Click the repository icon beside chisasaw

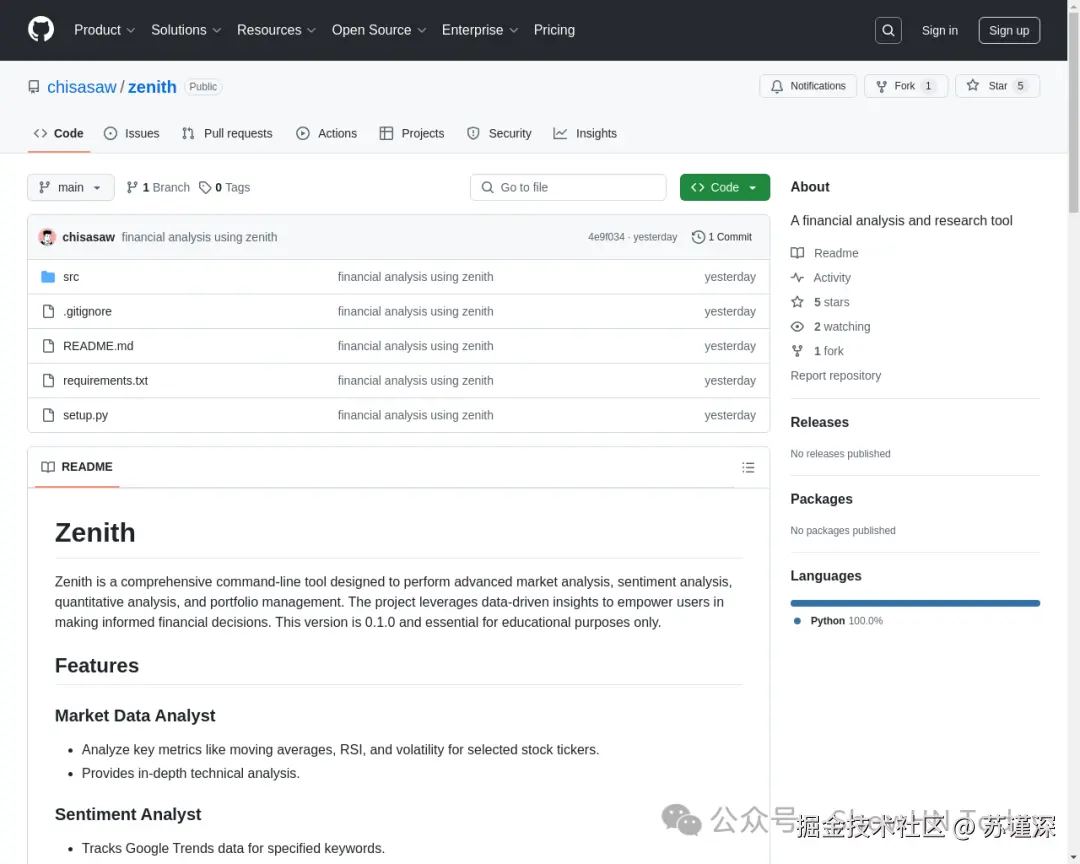tap(34, 87)
